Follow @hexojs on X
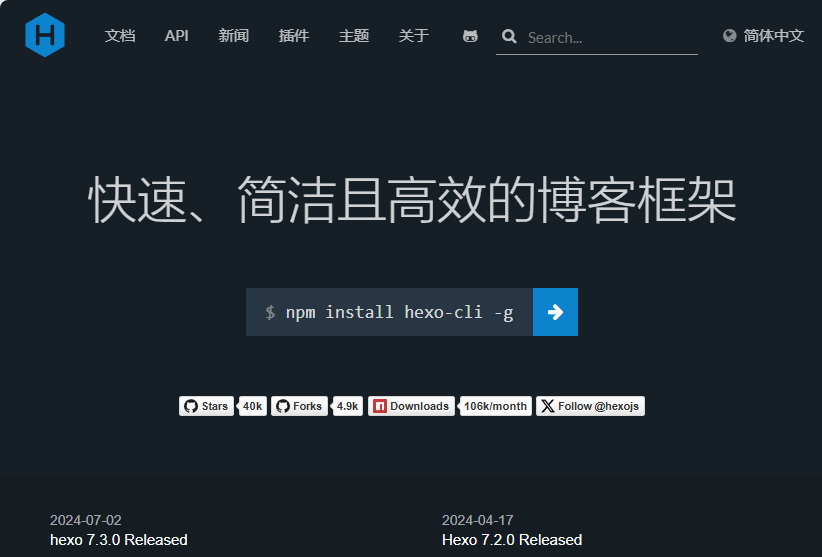 590,406
